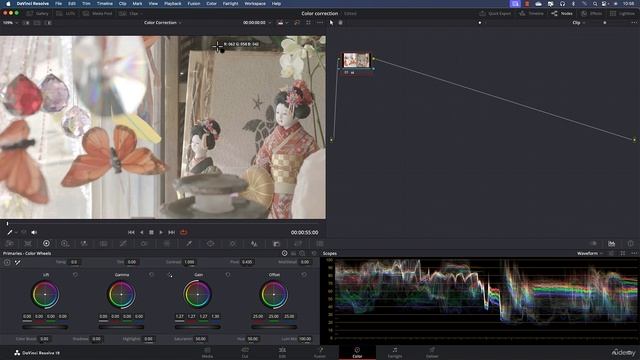Open the RGB Mixer palette icon
640x360 pixels.
tap(84, 244)
